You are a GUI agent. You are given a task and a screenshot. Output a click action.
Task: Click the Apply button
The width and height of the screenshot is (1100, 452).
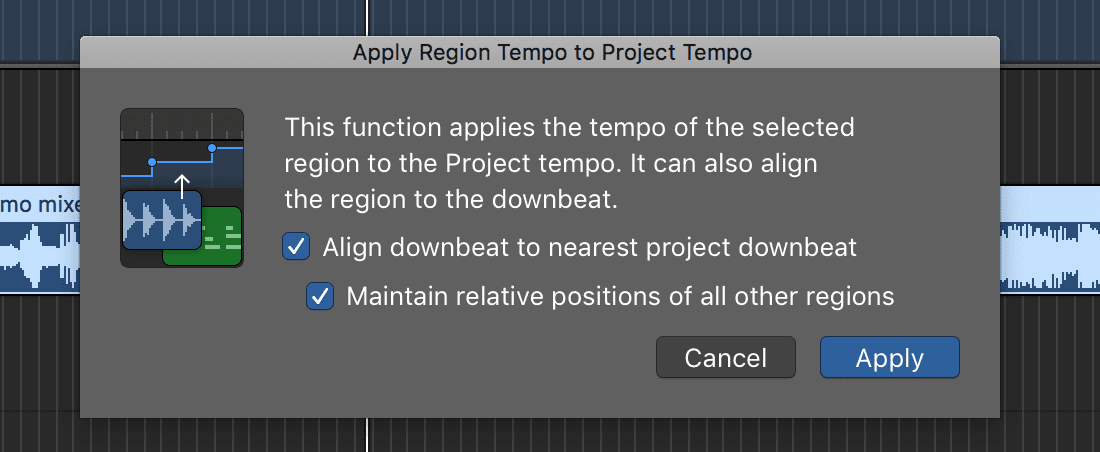890,357
